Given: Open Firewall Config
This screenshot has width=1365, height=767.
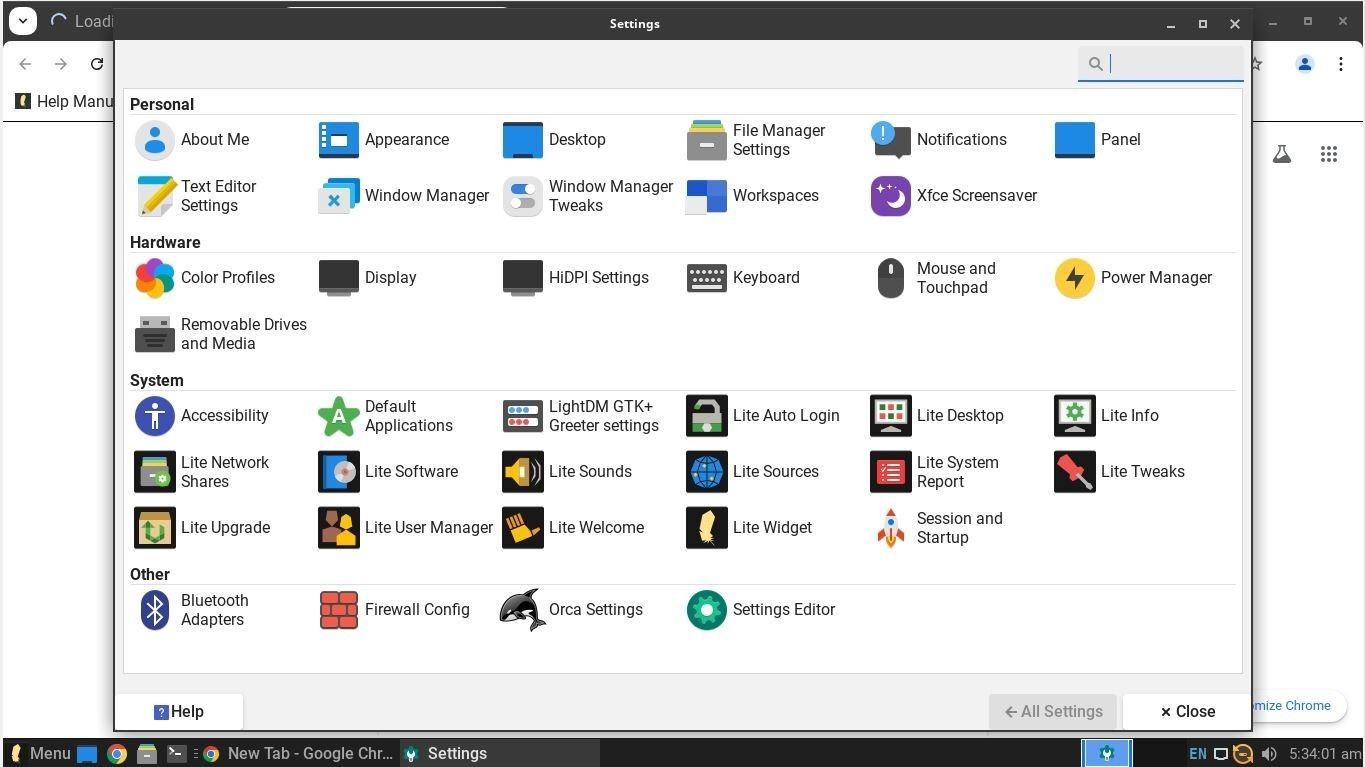Looking at the screenshot, I should coord(394,610).
